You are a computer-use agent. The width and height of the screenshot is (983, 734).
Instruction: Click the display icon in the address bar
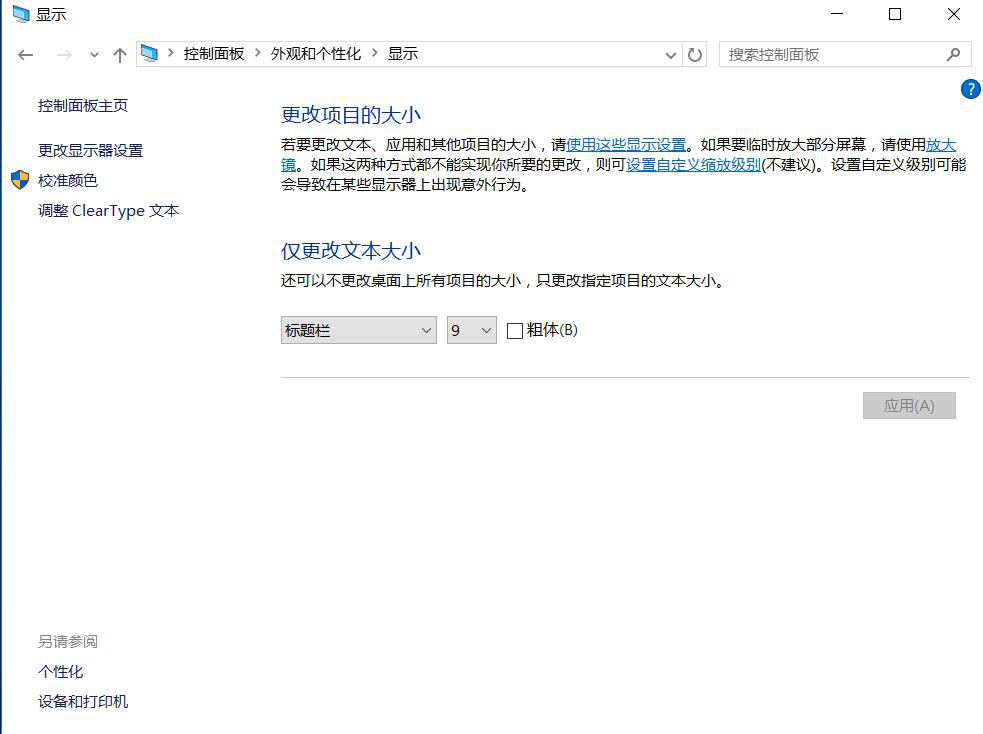tap(149, 54)
